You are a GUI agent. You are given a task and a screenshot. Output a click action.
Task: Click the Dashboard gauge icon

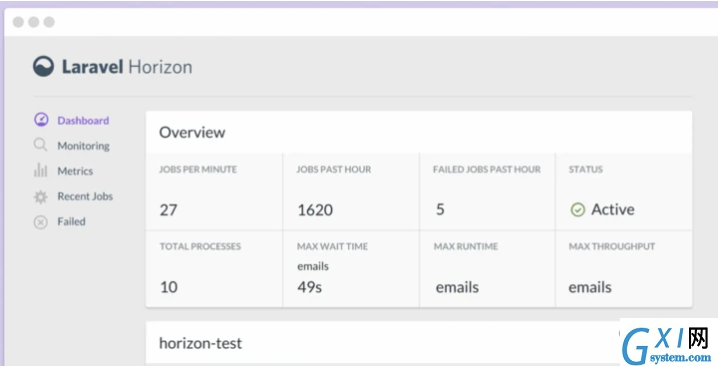point(41,120)
